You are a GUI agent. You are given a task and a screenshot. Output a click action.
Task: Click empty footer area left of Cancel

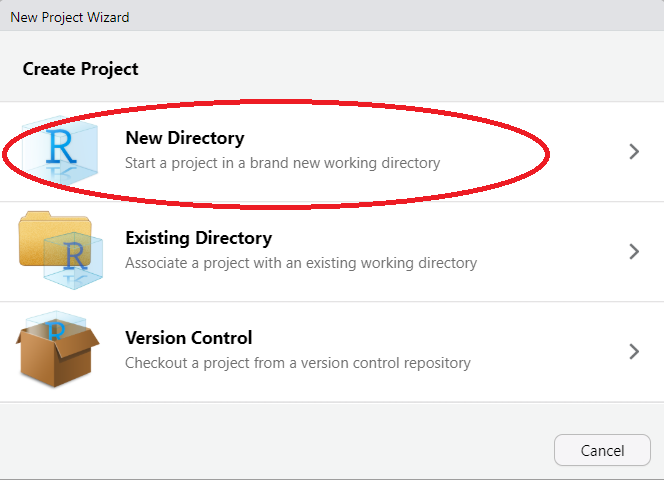tap(280, 450)
